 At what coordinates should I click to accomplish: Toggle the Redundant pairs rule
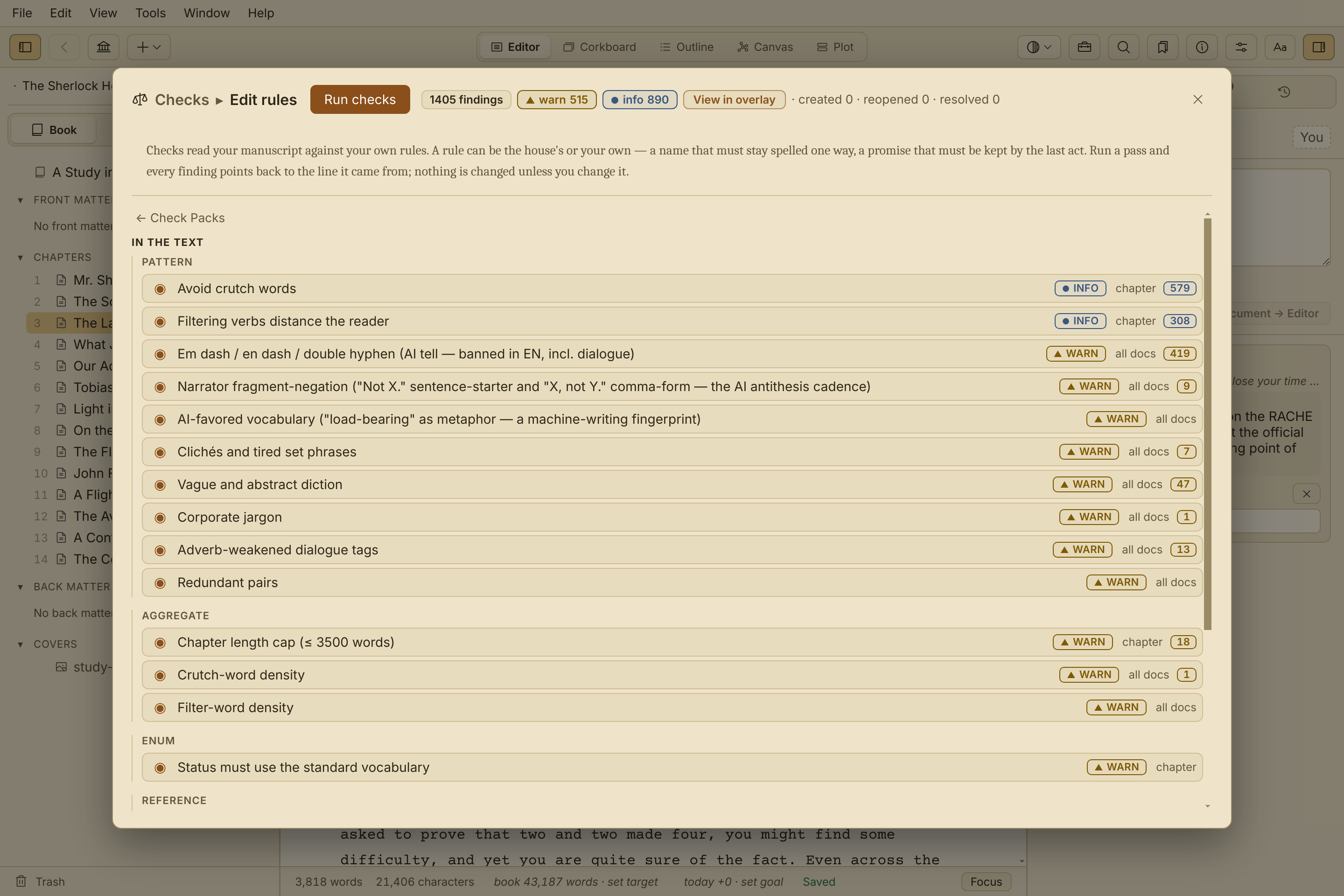tap(160, 582)
